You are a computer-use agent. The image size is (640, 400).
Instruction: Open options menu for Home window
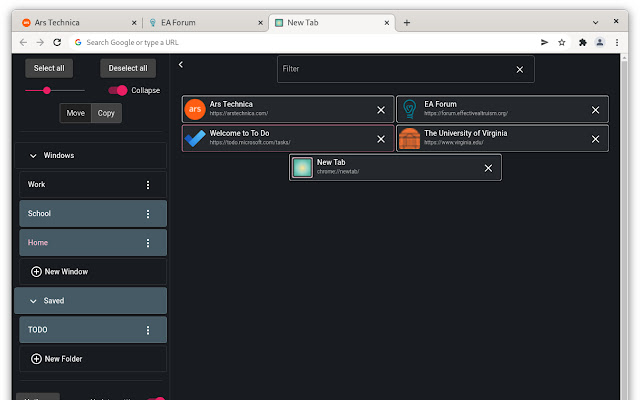[x=148, y=243]
